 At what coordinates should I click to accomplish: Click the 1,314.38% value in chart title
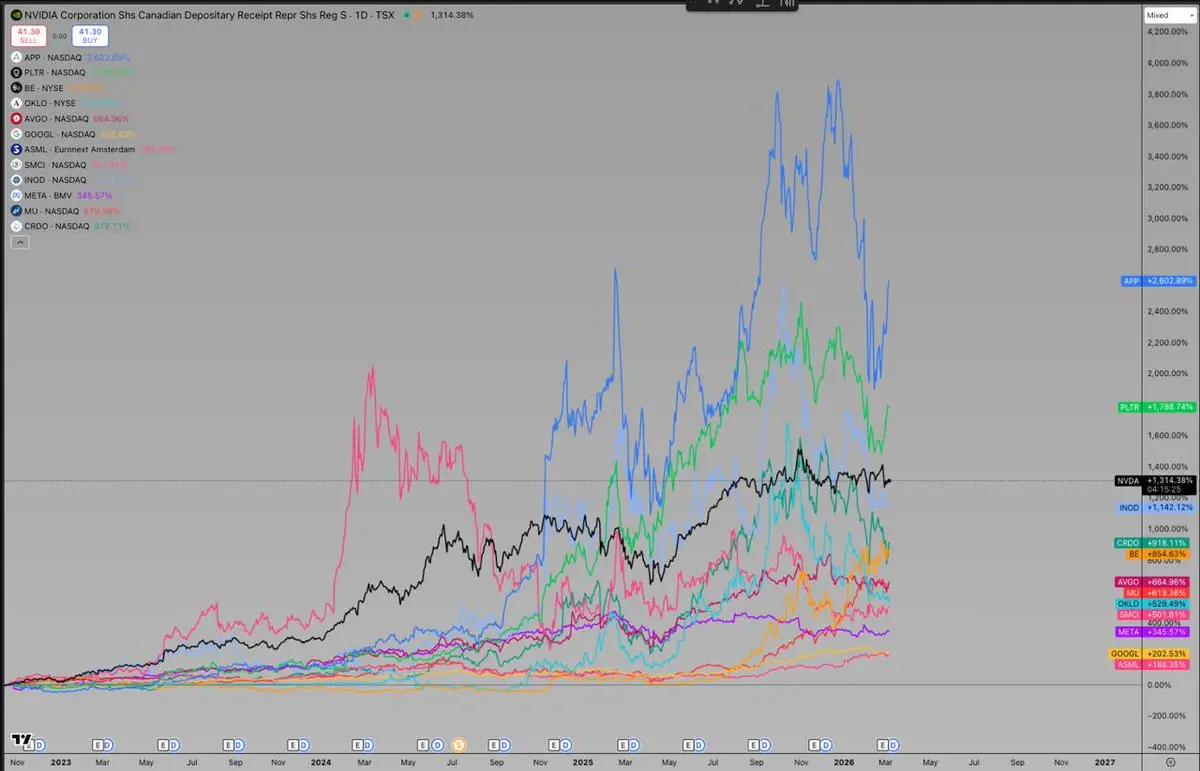tap(452, 16)
